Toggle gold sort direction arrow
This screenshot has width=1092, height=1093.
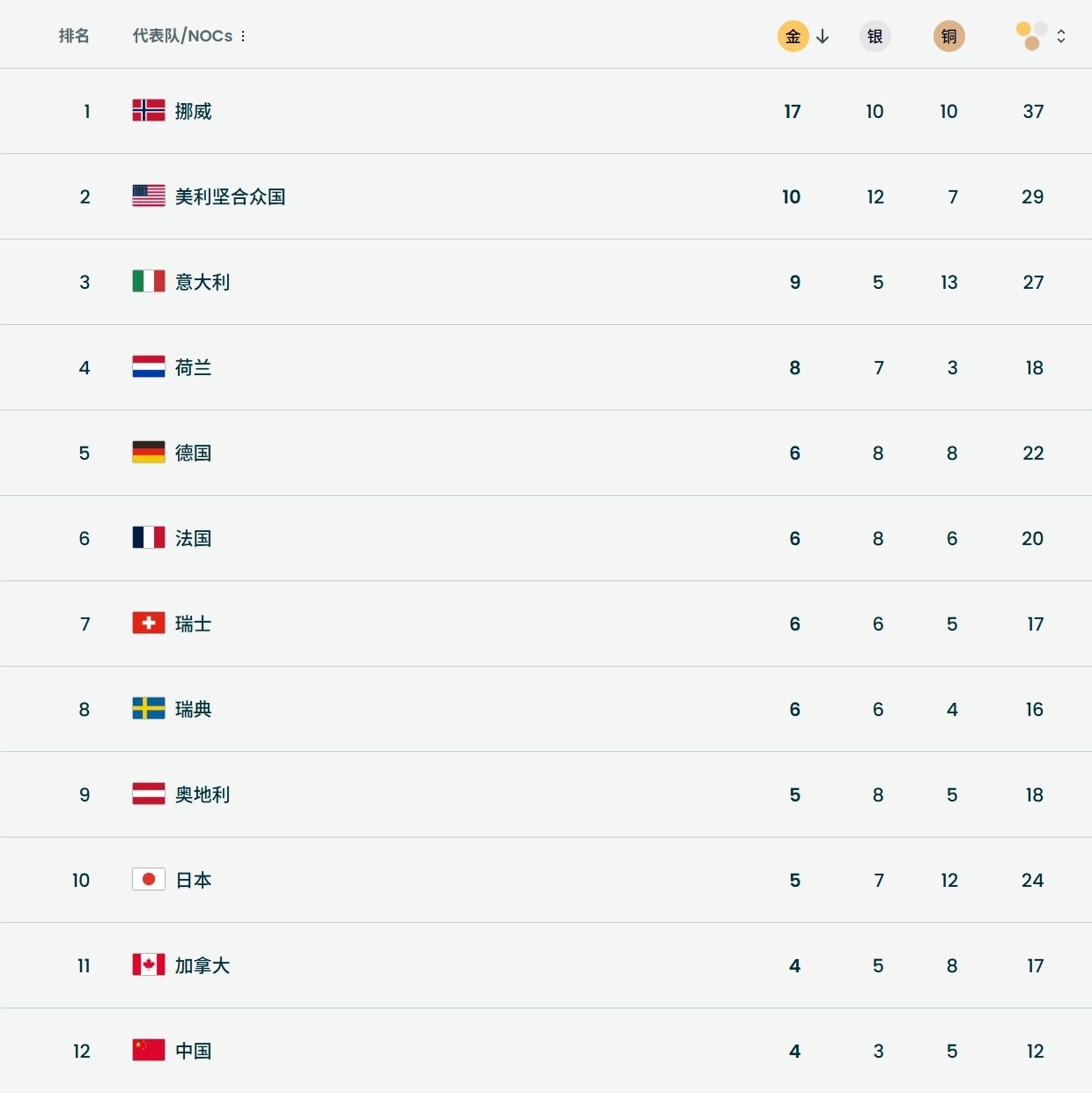[823, 36]
